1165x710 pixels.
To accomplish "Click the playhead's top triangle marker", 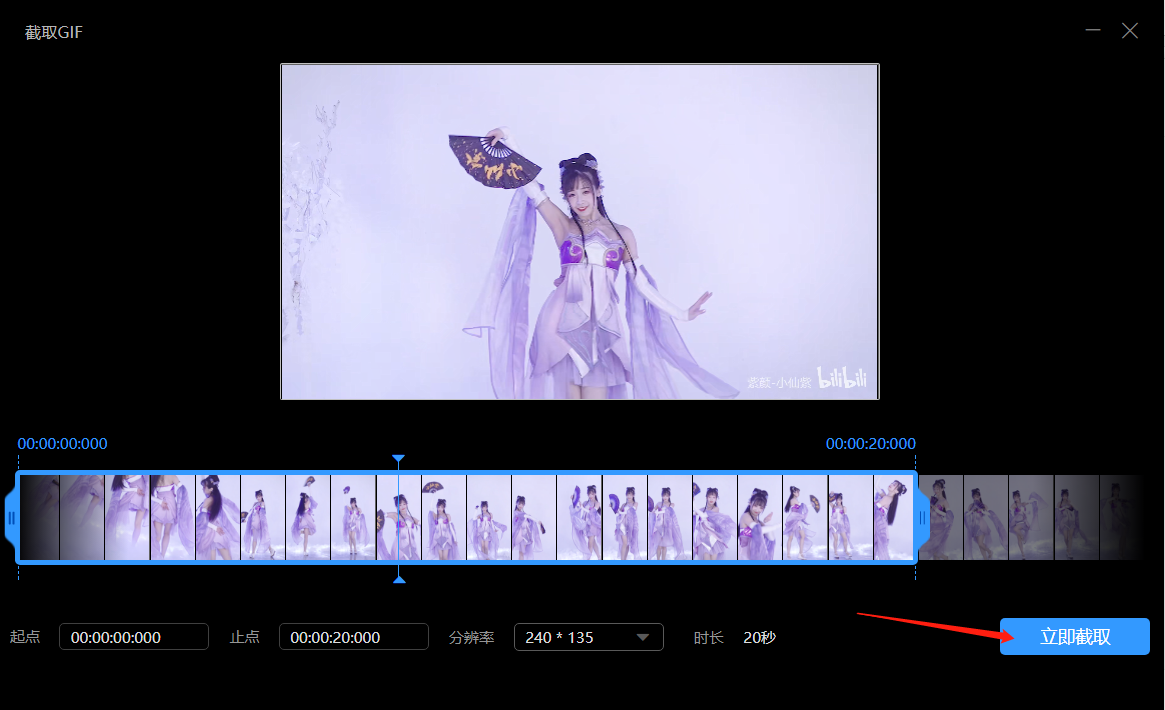I will 398,459.
